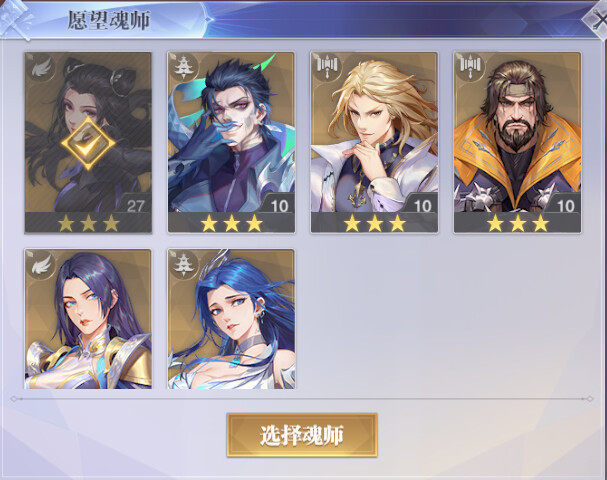The height and width of the screenshot is (480, 607).
Task: Select the blue-haired masked man soul master
Action: click(231, 142)
